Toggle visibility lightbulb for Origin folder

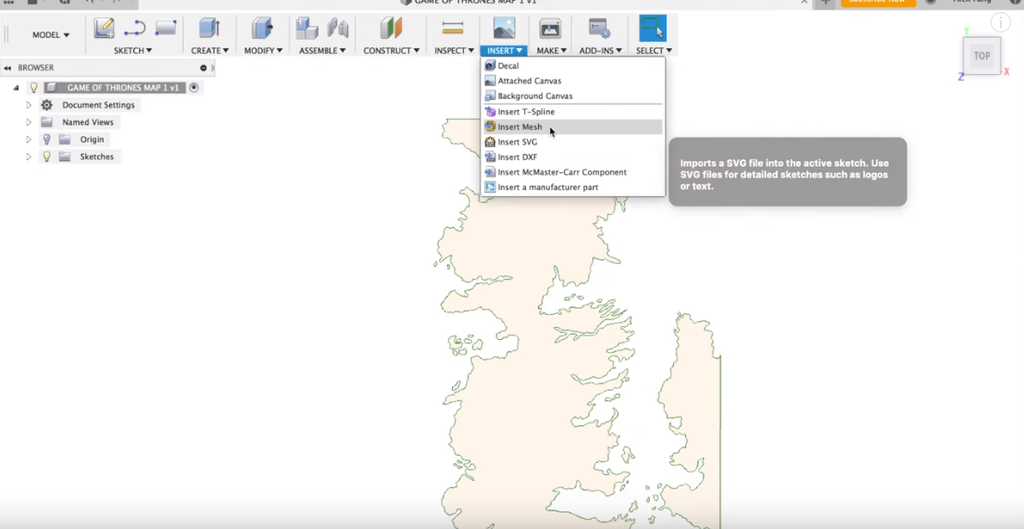46,140
